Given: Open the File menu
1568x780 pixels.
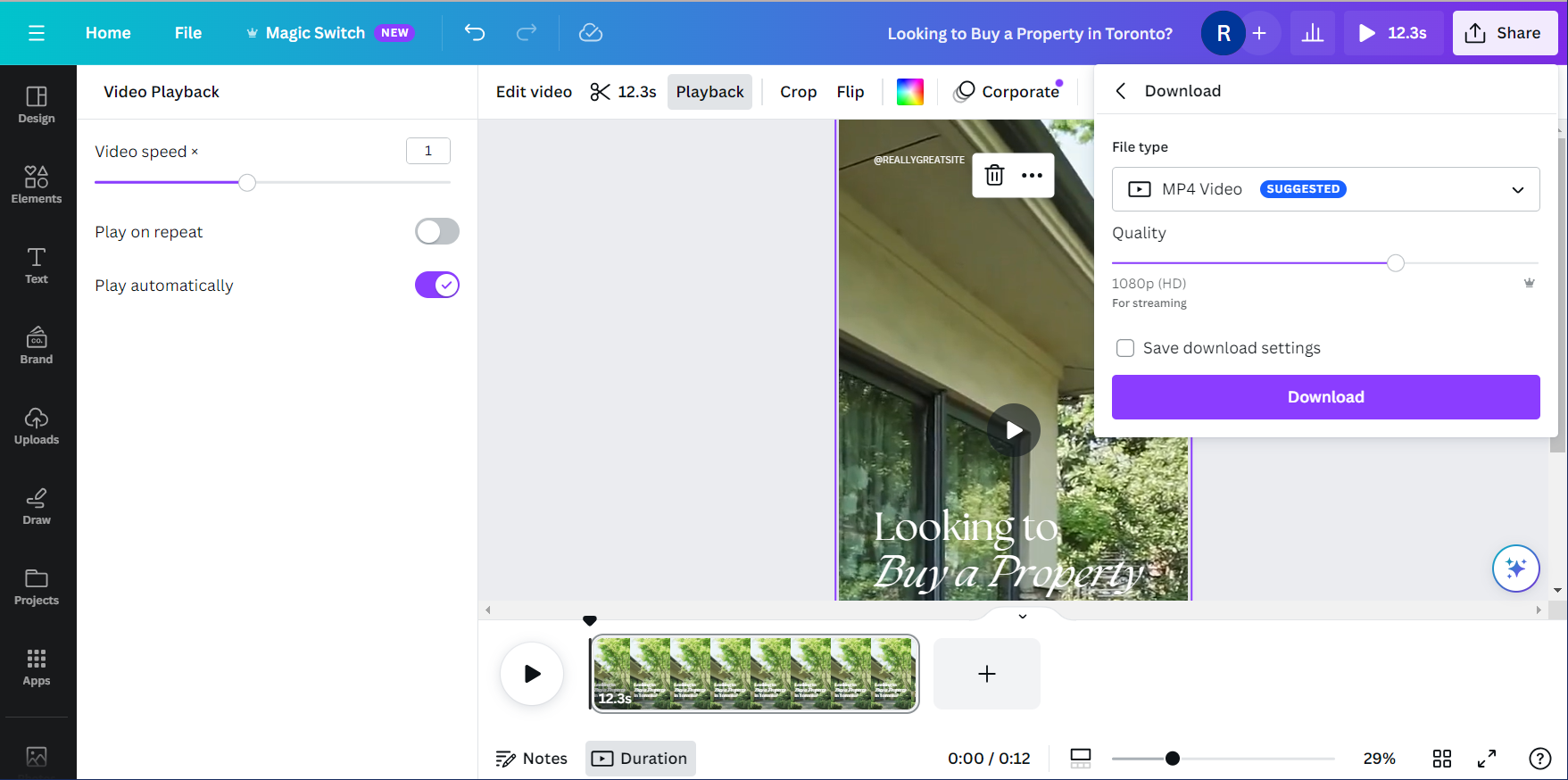Looking at the screenshot, I should 188,33.
